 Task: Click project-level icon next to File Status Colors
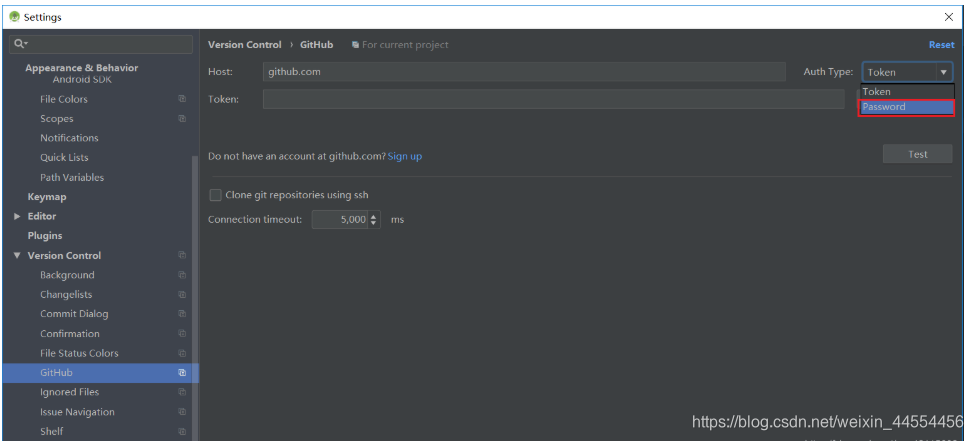(x=182, y=353)
